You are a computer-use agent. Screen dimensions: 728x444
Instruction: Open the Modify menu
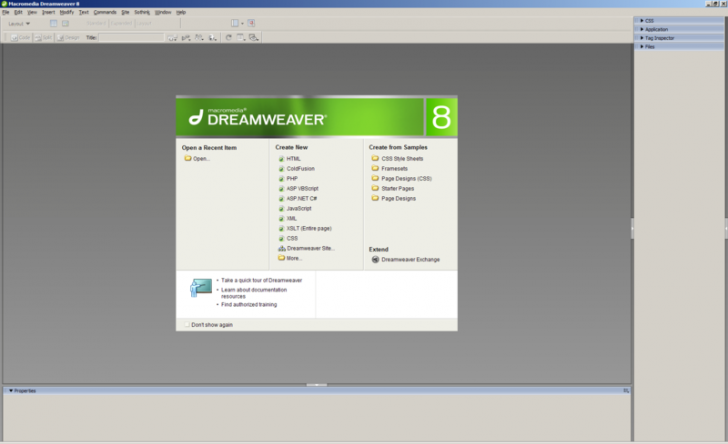tap(66, 12)
